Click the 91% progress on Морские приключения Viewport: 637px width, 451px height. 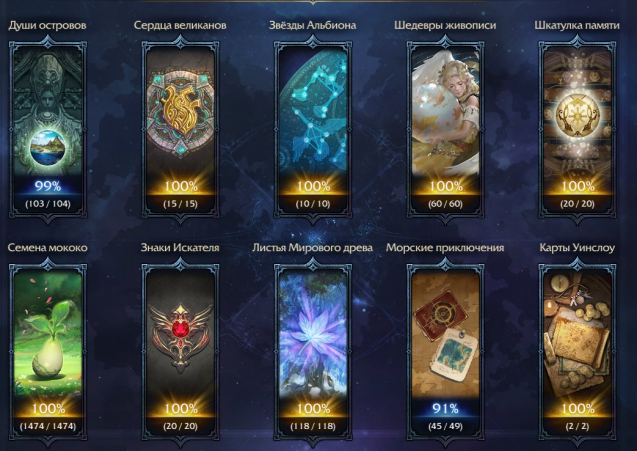445,408
